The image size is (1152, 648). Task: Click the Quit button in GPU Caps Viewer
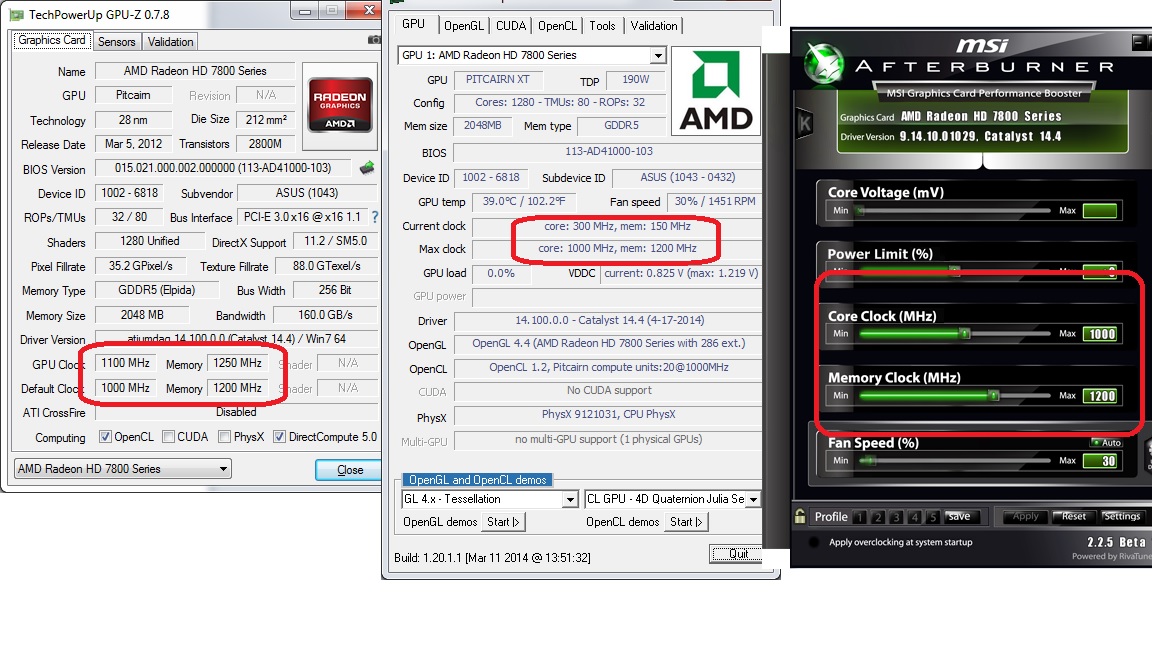737,553
